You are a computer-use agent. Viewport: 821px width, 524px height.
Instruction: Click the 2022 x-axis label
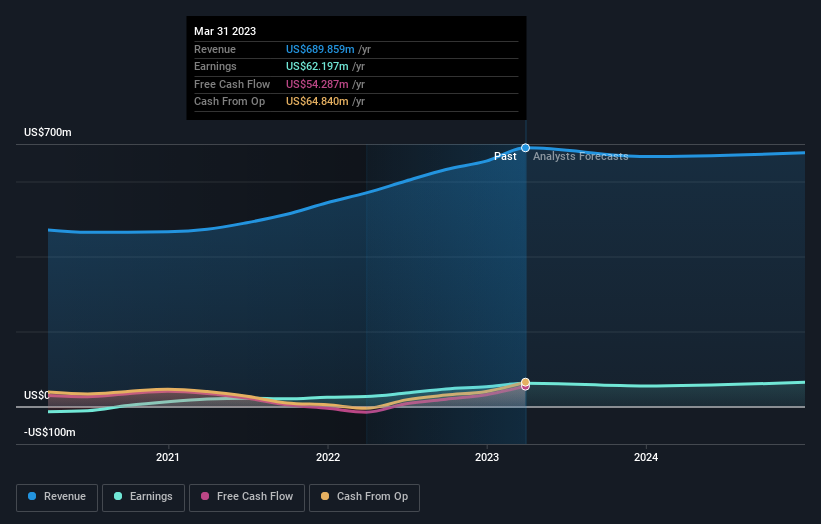[328, 458]
